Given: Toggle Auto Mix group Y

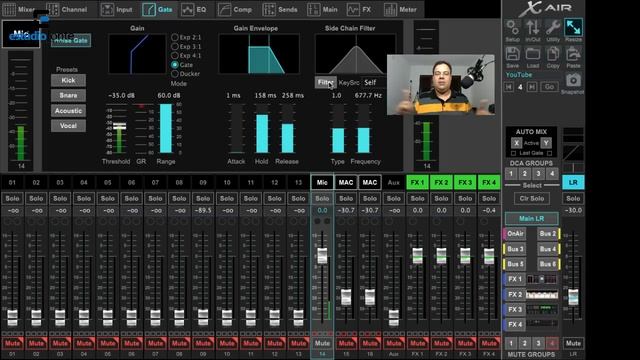Looking at the screenshot, I should (x=546, y=143).
